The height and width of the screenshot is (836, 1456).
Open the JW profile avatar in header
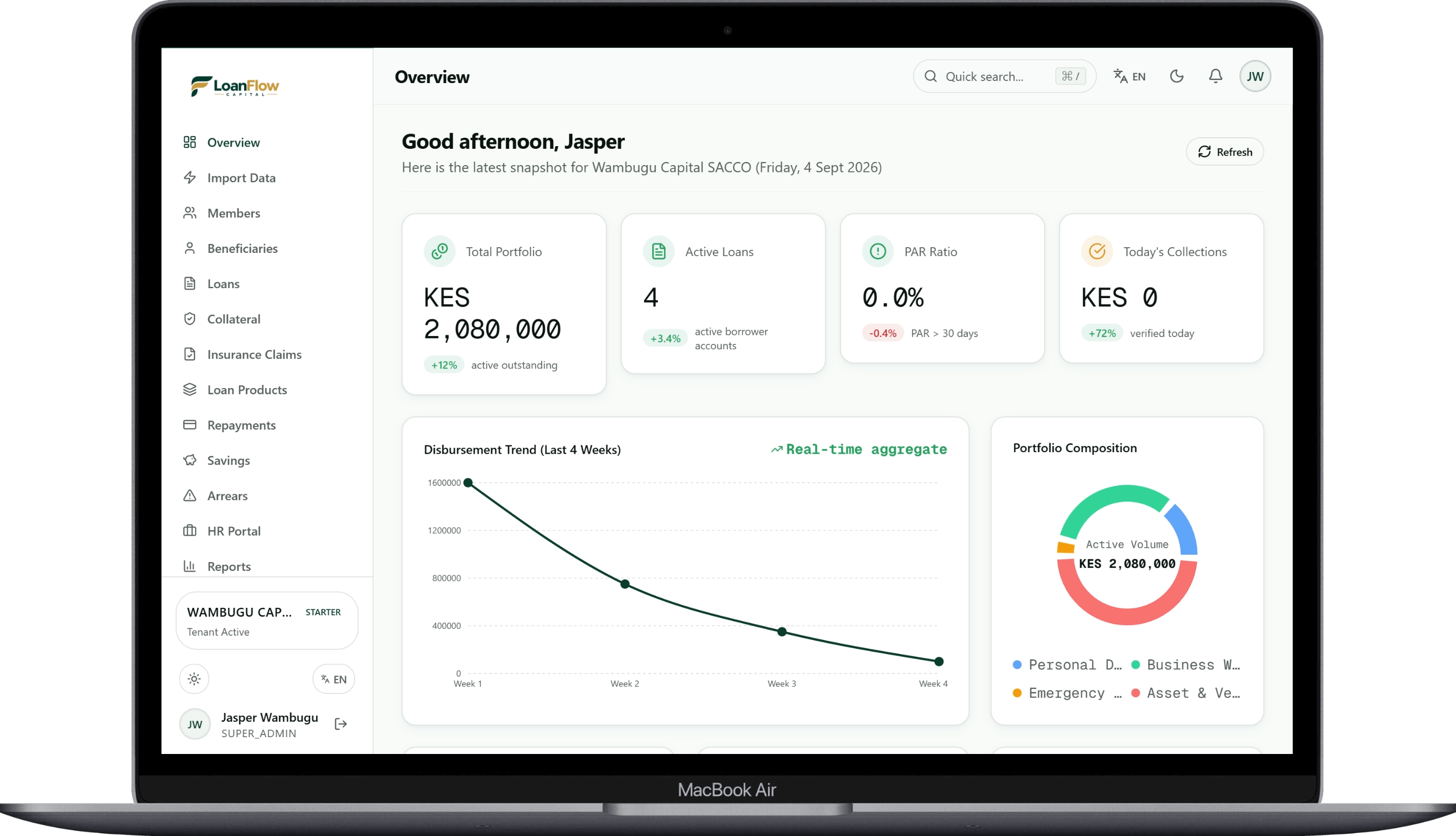pyautogui.click(x=1256, y=76)
